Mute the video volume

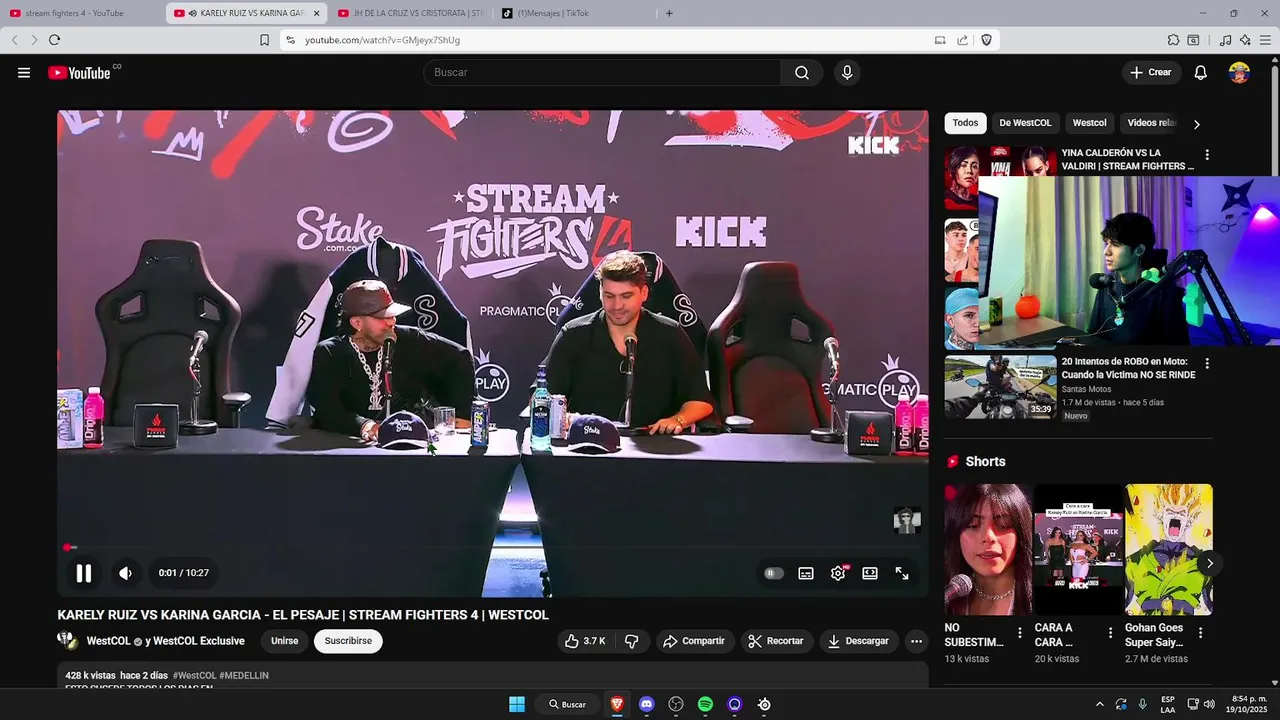point(125,573)
